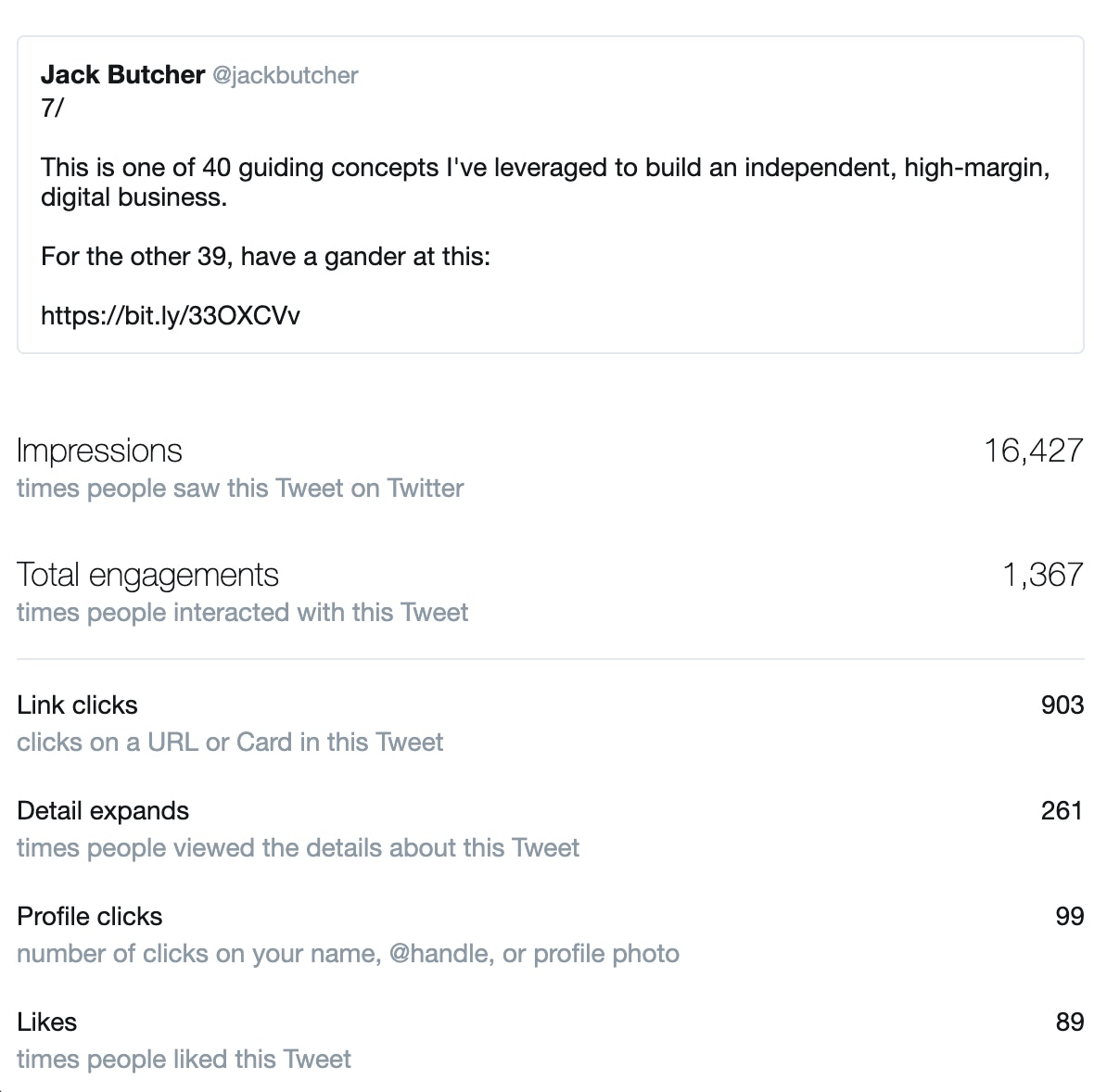
Task: Click the 261 detail expands value
Action: [1062, 811]
